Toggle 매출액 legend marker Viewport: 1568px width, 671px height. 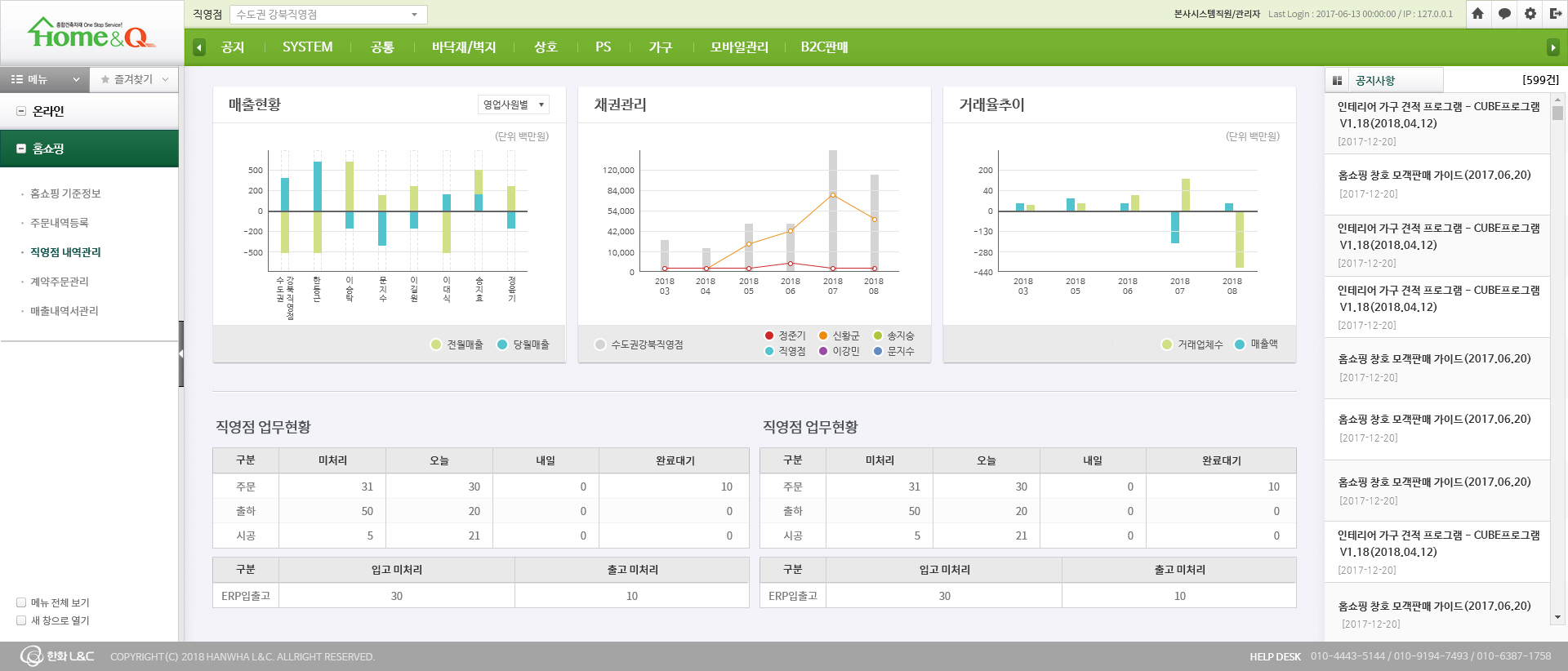[1240, 344]
